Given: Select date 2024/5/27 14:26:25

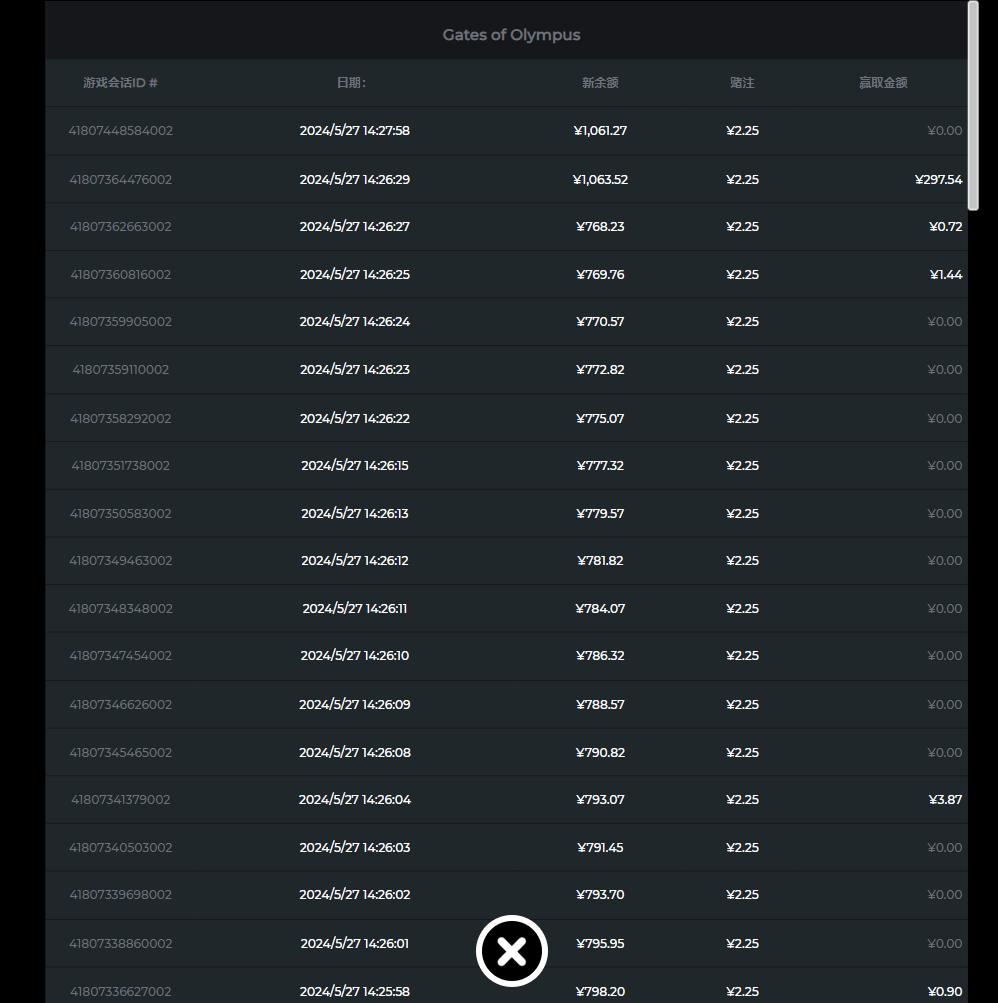Looking at the screenshot, I should point(355,274).
